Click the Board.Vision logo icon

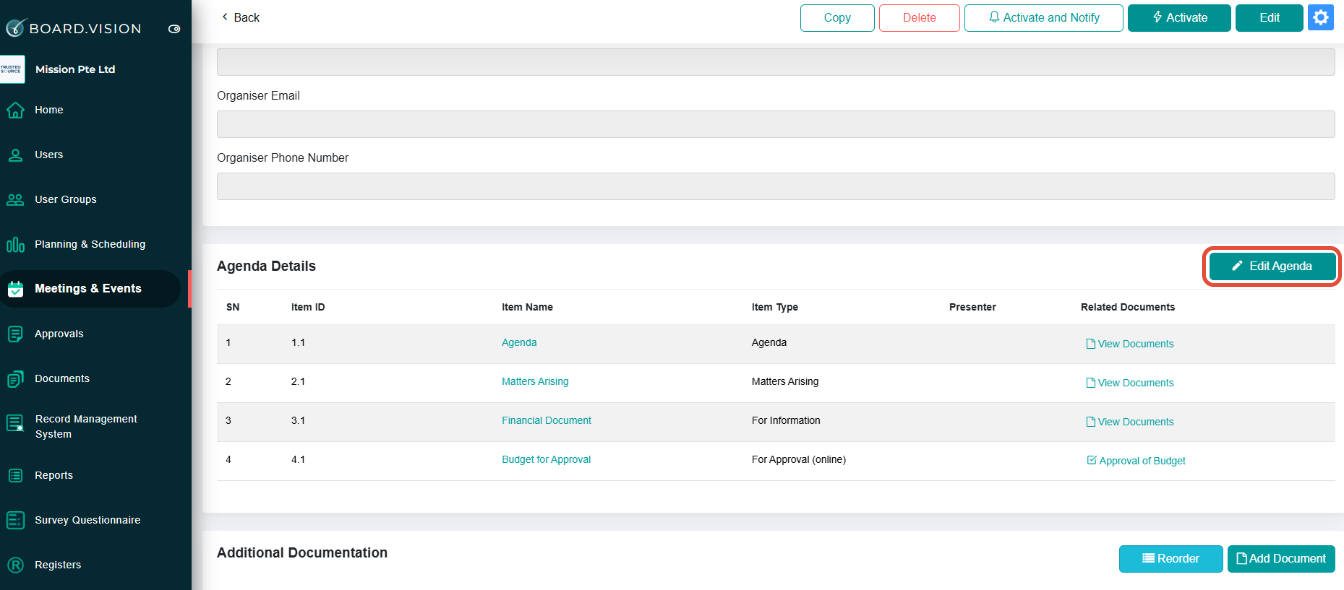[x=15, y=28]
